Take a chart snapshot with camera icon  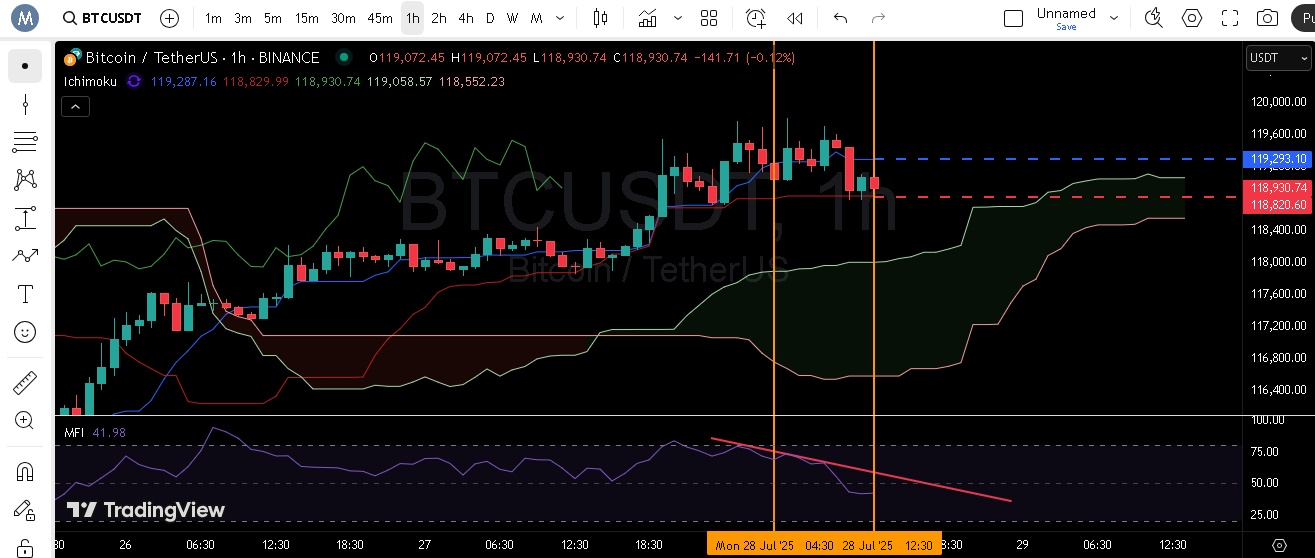[1267, 18]
